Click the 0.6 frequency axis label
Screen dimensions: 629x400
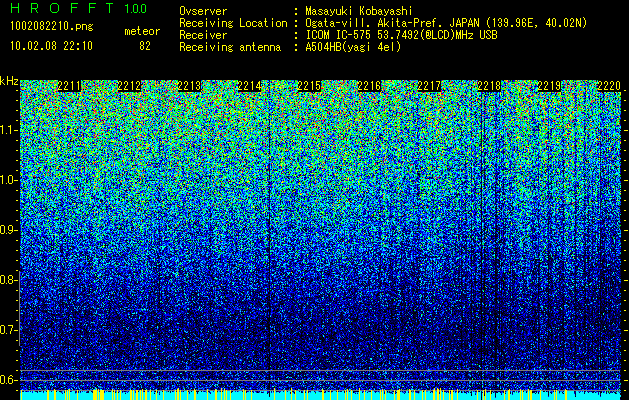(x=8, y=380)
